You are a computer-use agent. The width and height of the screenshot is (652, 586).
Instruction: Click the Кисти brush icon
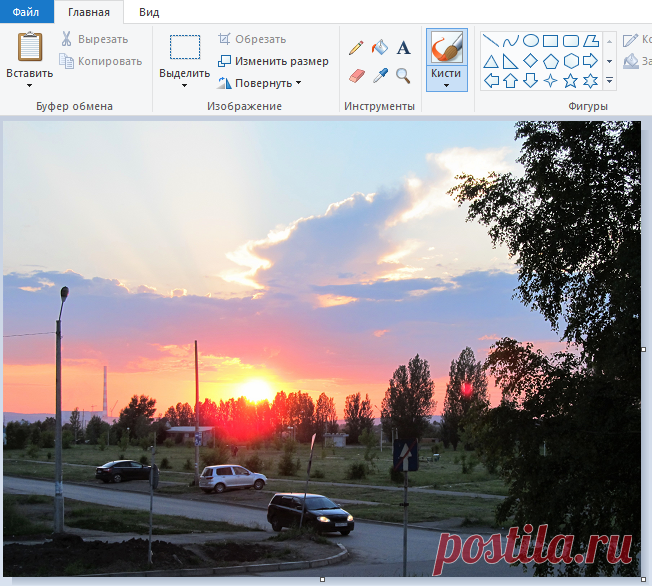point(446,48)
